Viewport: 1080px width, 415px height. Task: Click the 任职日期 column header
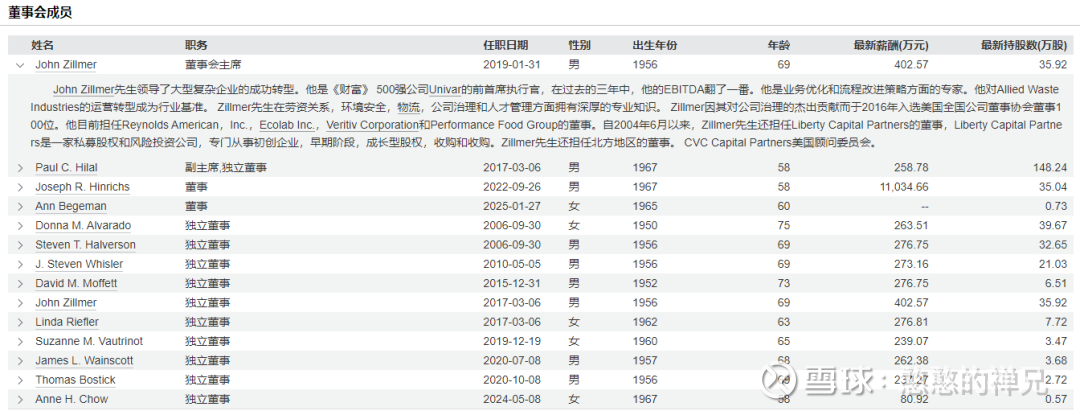(506, 45)
